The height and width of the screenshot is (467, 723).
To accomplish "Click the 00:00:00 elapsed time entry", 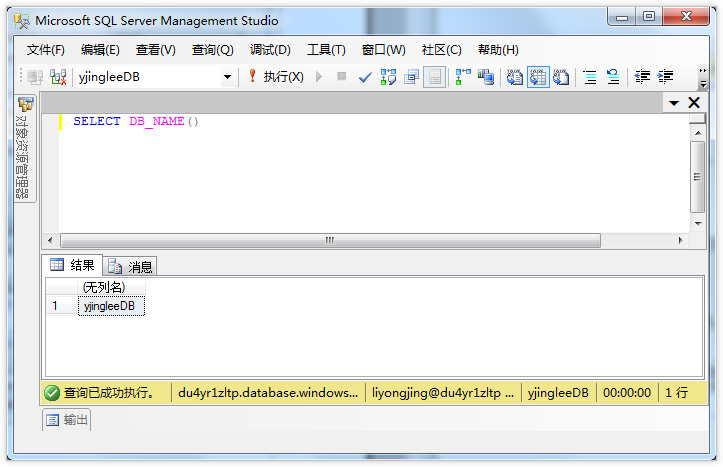I will [627, 393].
